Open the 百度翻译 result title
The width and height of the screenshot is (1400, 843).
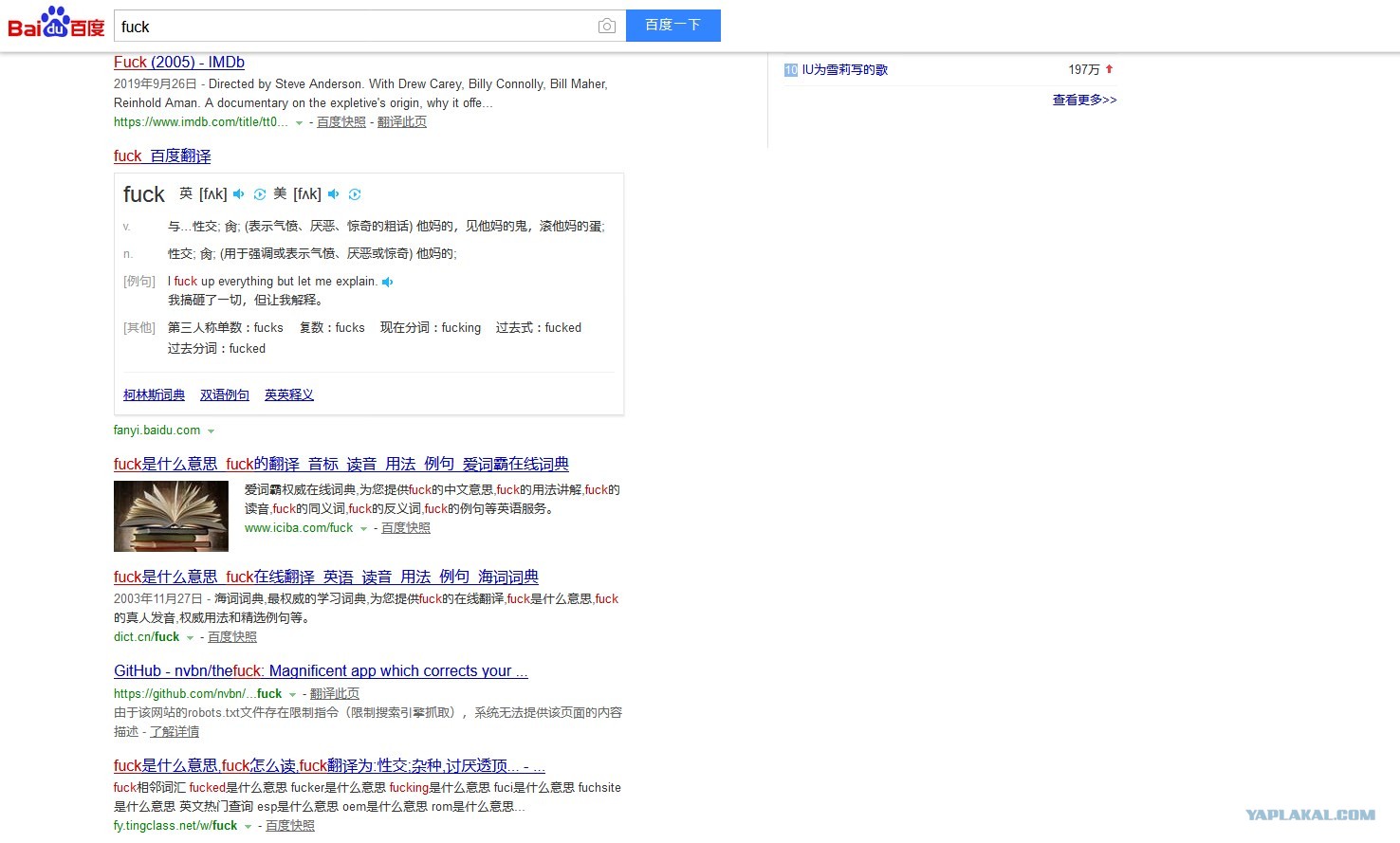pyautogui.click(x=162, y=156)
